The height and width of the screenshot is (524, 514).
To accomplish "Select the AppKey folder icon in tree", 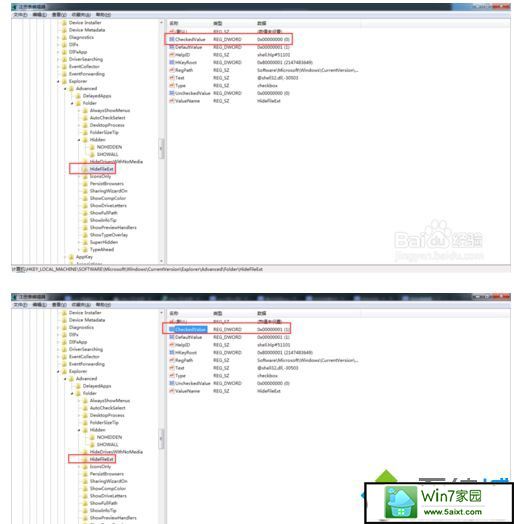I will tap(71, 257).
